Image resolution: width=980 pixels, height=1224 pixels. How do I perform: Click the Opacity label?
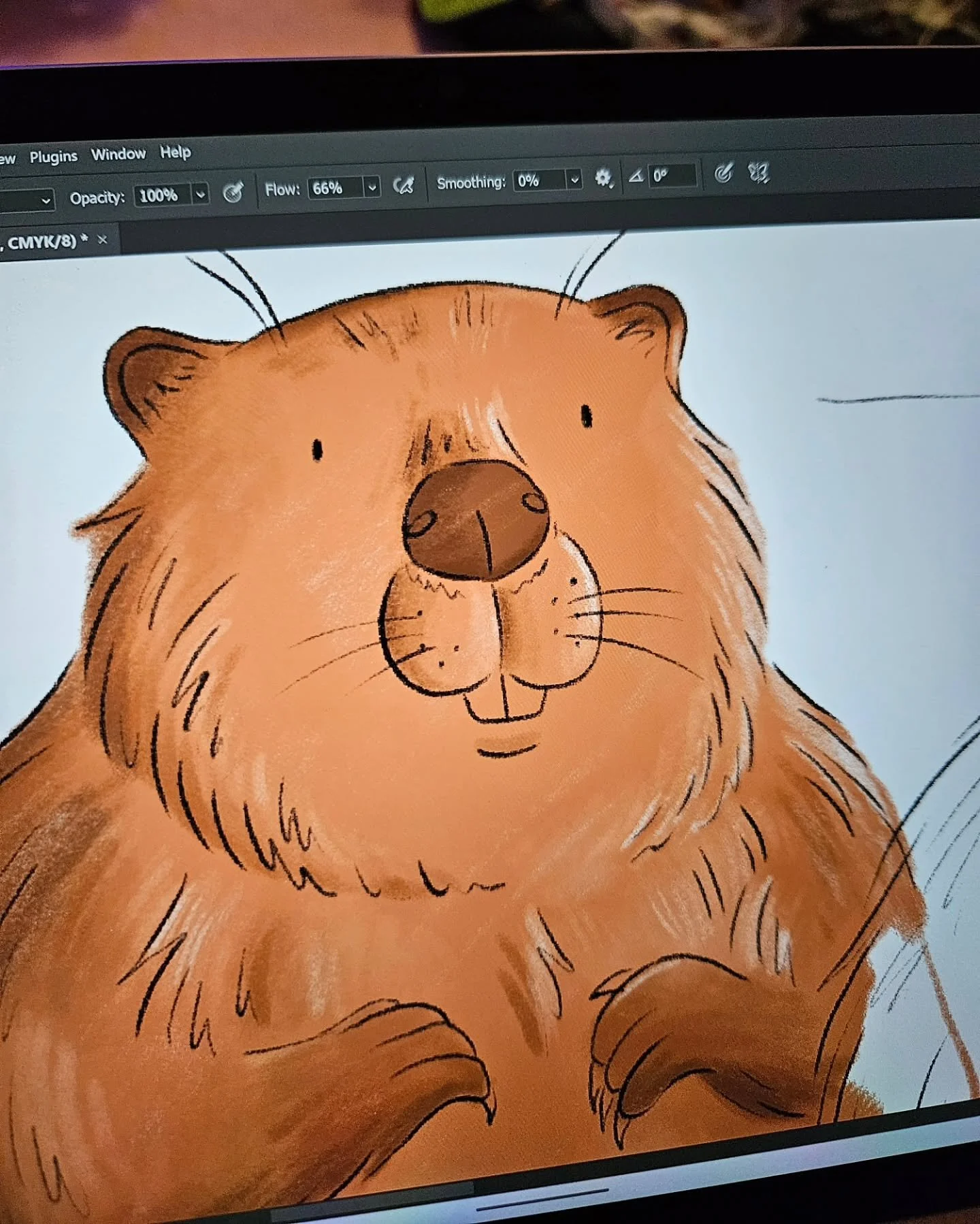tap(97, 198)
